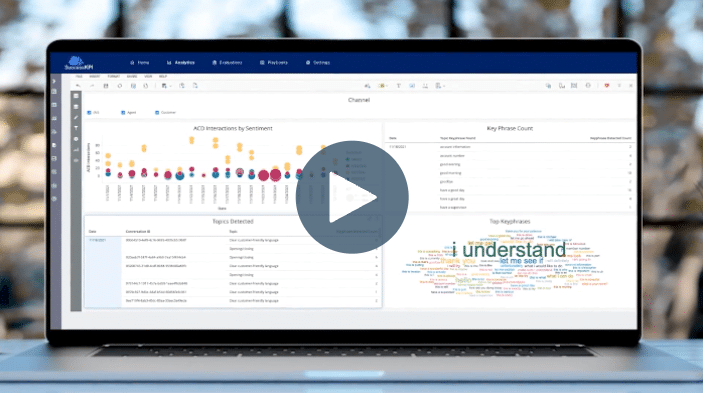
Task: Open the Analytics navigation item
Action: [x=181, y=63]
